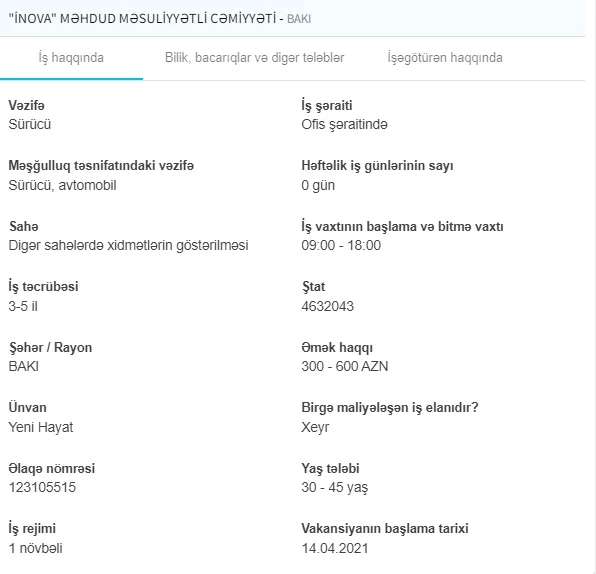The width and height of the screenshot is (596, 574).
Task: Click the Yeni Hayat address text
Action: click(41, 427)
